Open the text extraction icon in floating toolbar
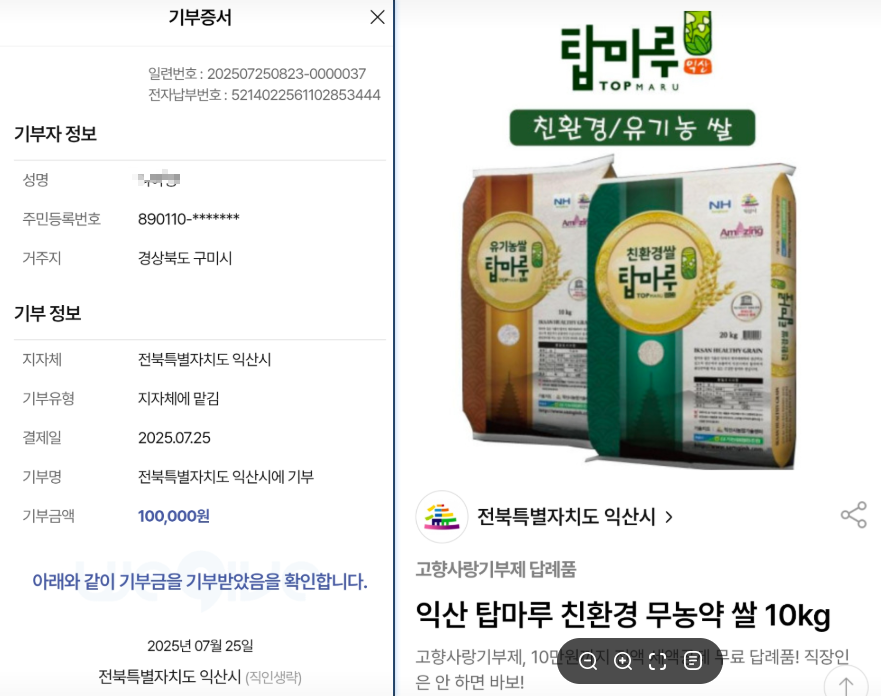 click(693, 661)
